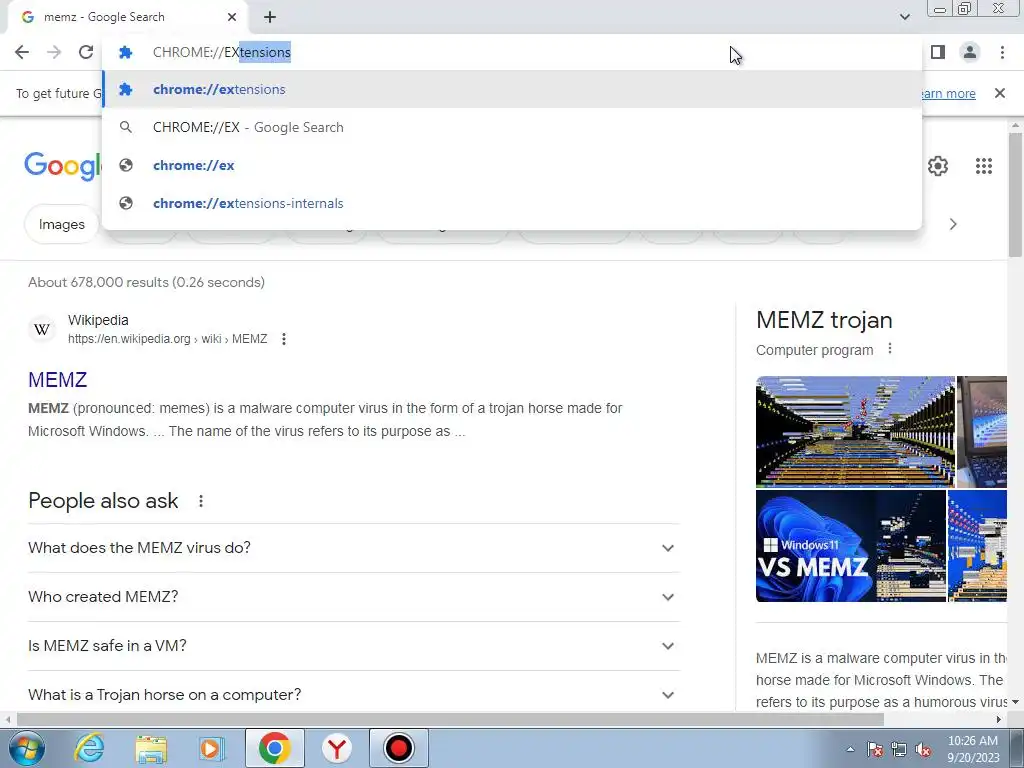Click the muted volume tray icon
This screenshot has height=768, width=1024.
923,749
